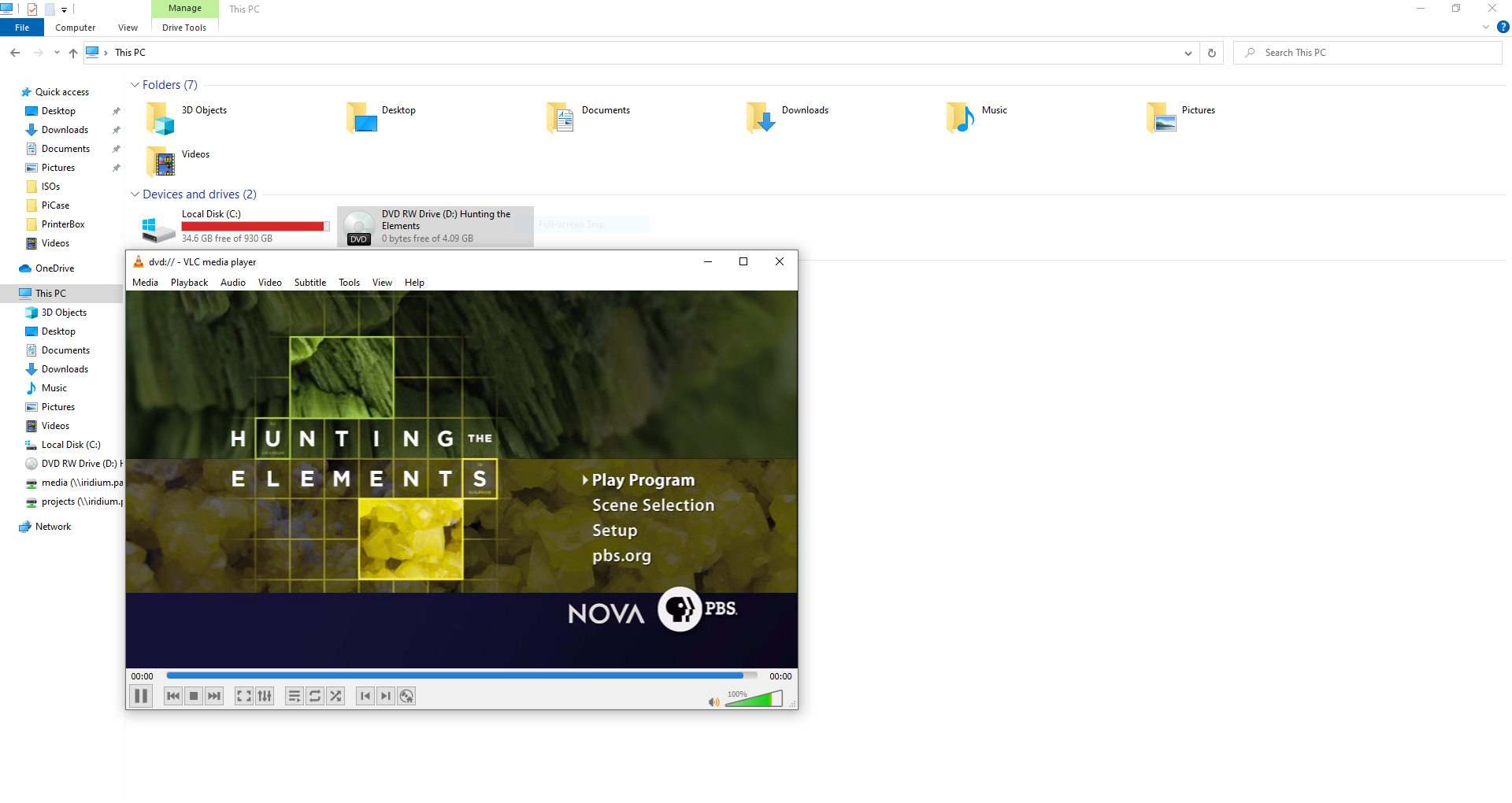This screenshot has height=803, width=1512.
Task: Open VLC Subtitle menu
Action: point(310,283)
